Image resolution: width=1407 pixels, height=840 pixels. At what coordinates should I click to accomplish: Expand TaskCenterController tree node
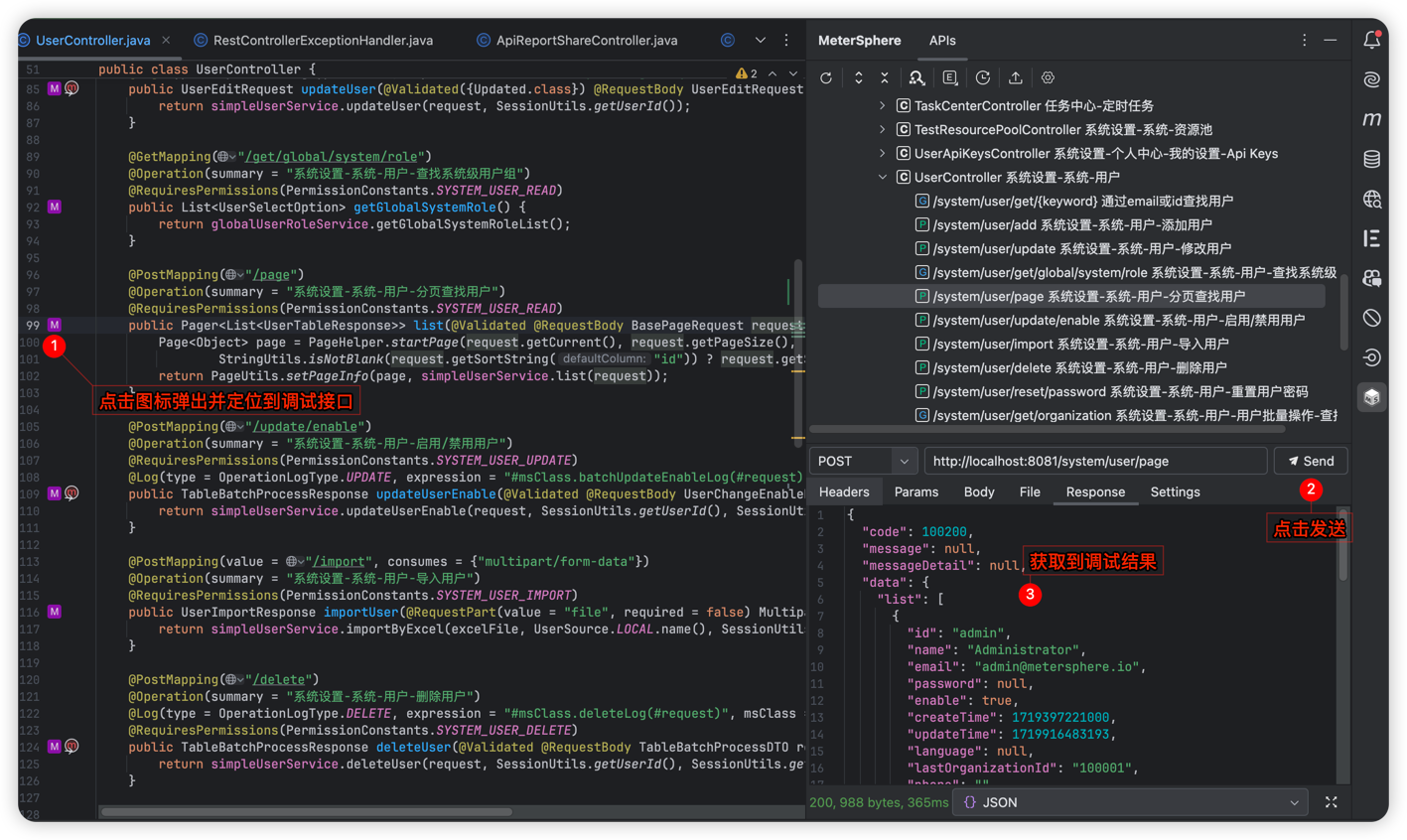(x=883, y=105)
